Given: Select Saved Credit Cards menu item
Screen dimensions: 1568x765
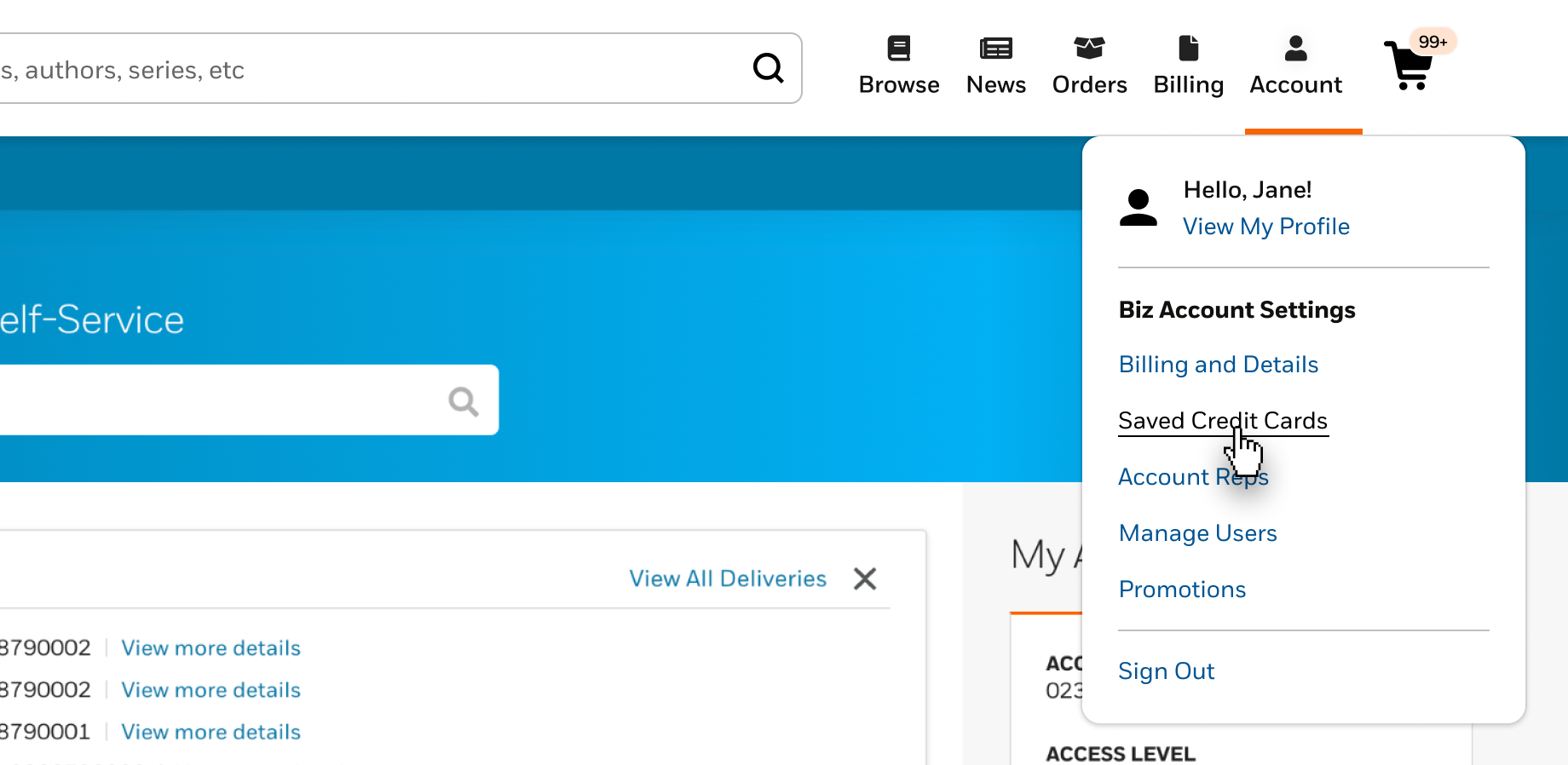Looking at the screenshot, I should tap(1222, 421).
